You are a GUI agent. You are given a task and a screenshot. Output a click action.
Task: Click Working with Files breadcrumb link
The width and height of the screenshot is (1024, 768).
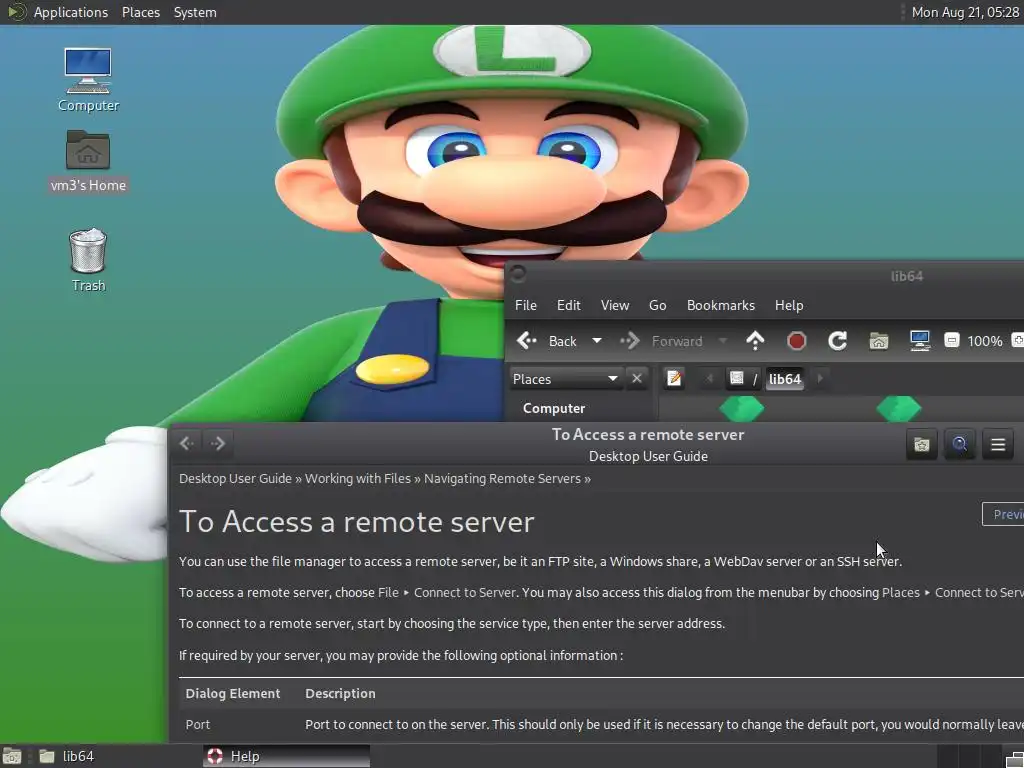[358, 479]
